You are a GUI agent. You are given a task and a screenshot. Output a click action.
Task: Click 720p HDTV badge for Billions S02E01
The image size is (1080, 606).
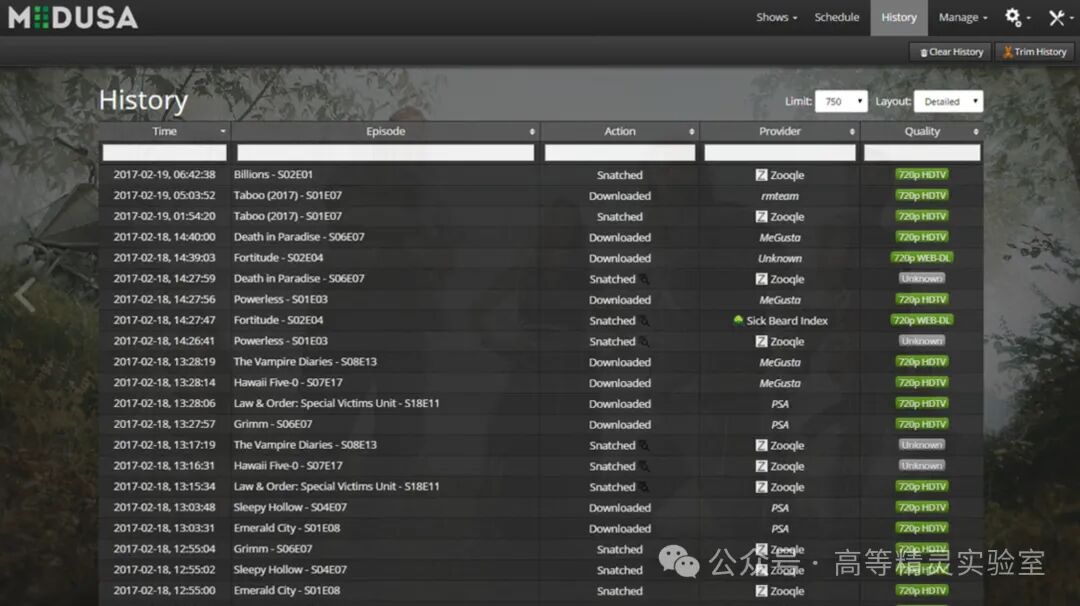click(922, 175)
